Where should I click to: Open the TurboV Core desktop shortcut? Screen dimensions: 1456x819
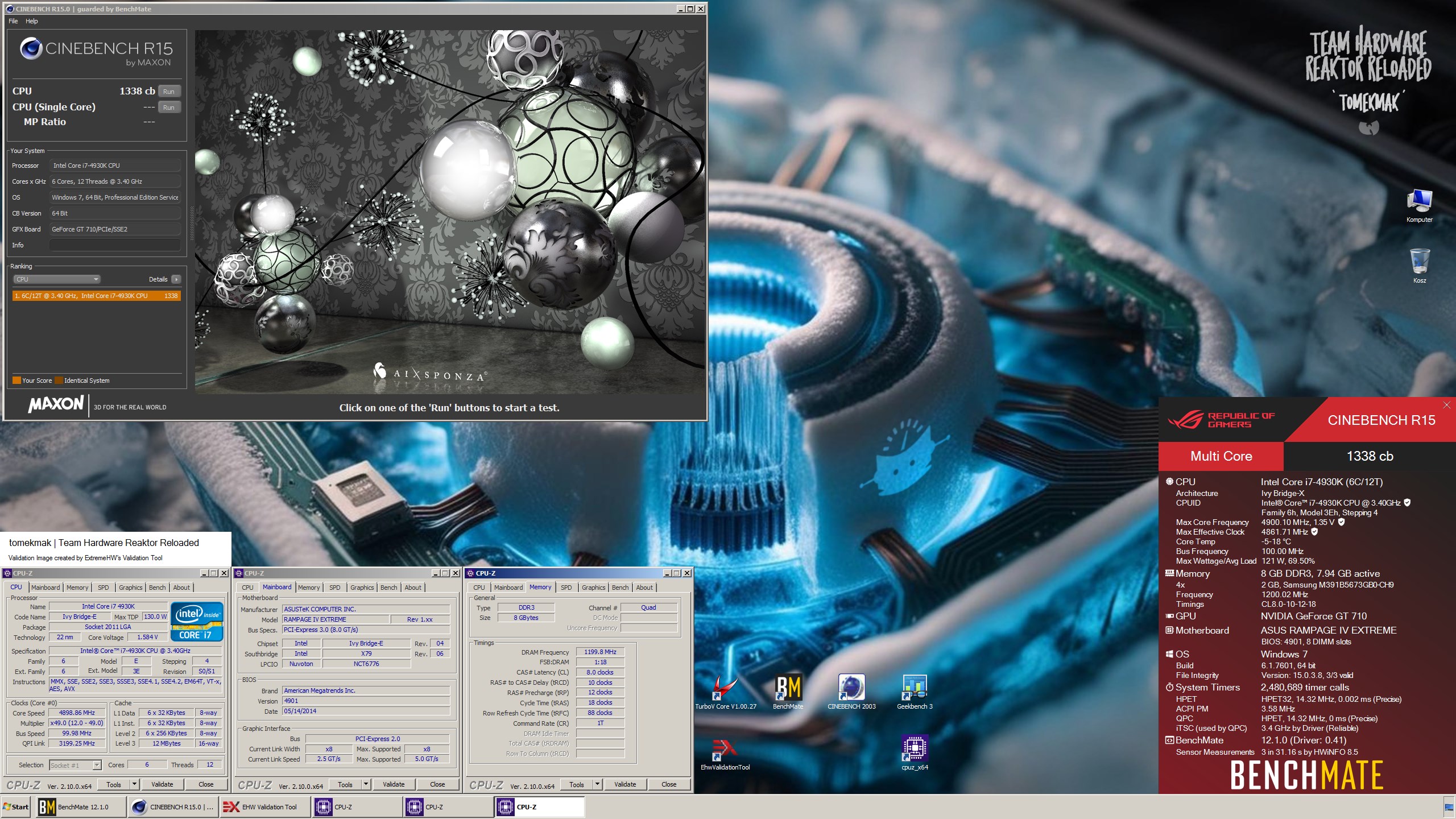click(x=725, y=692)
